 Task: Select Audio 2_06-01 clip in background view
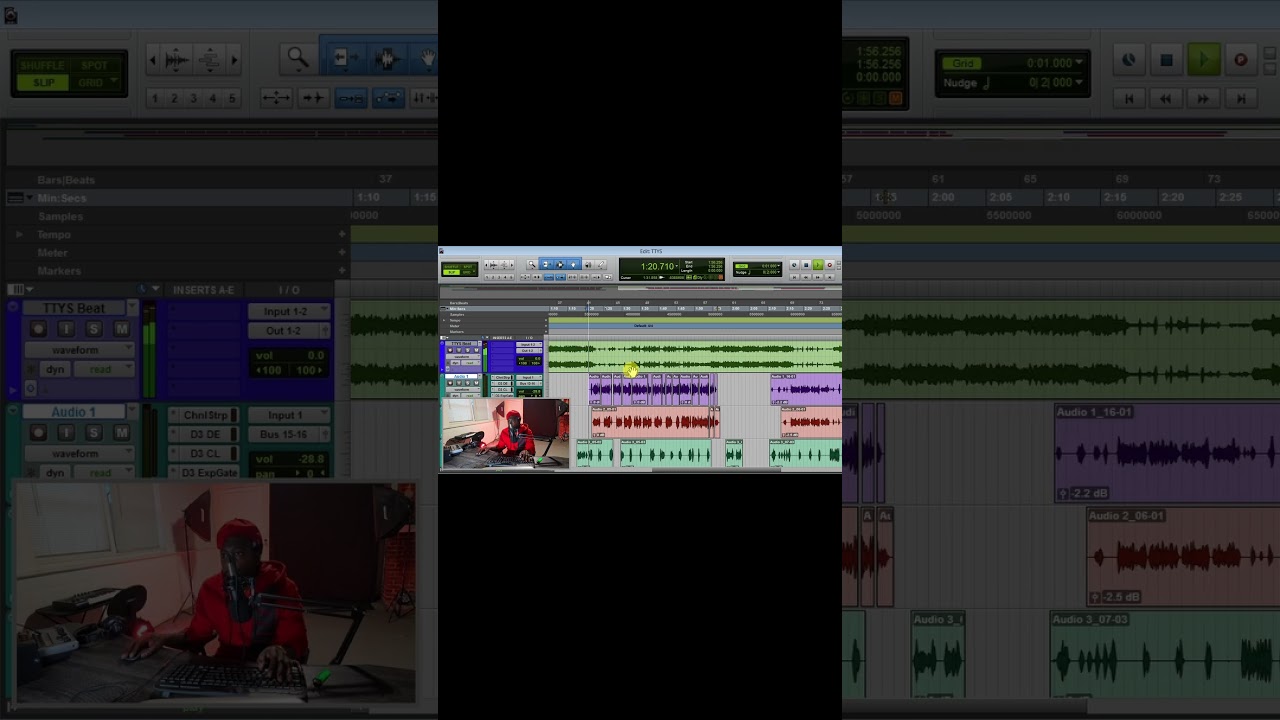pyautogui.click(x=1183, y=556)
